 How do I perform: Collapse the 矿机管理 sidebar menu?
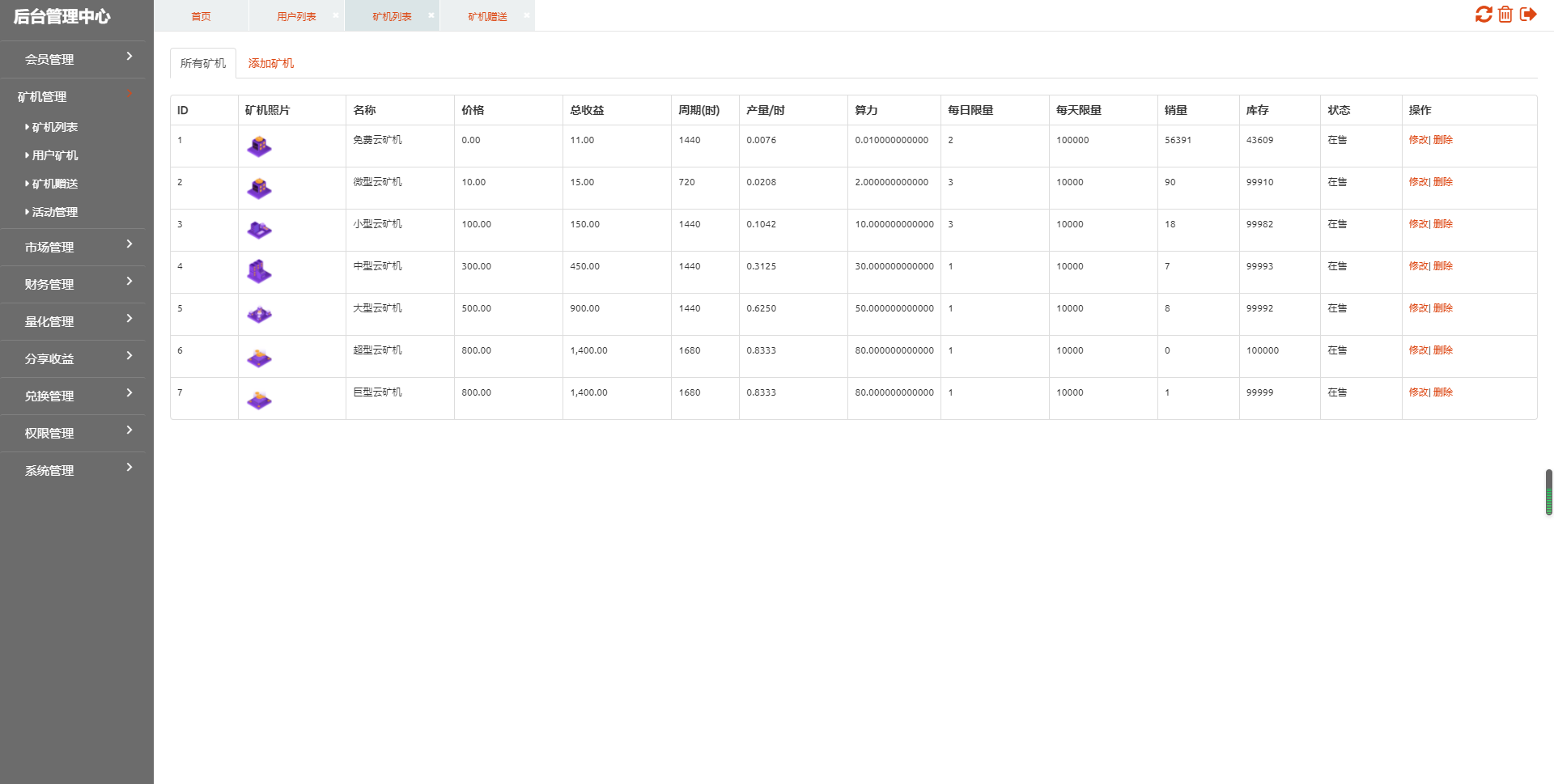pos(73,96)
